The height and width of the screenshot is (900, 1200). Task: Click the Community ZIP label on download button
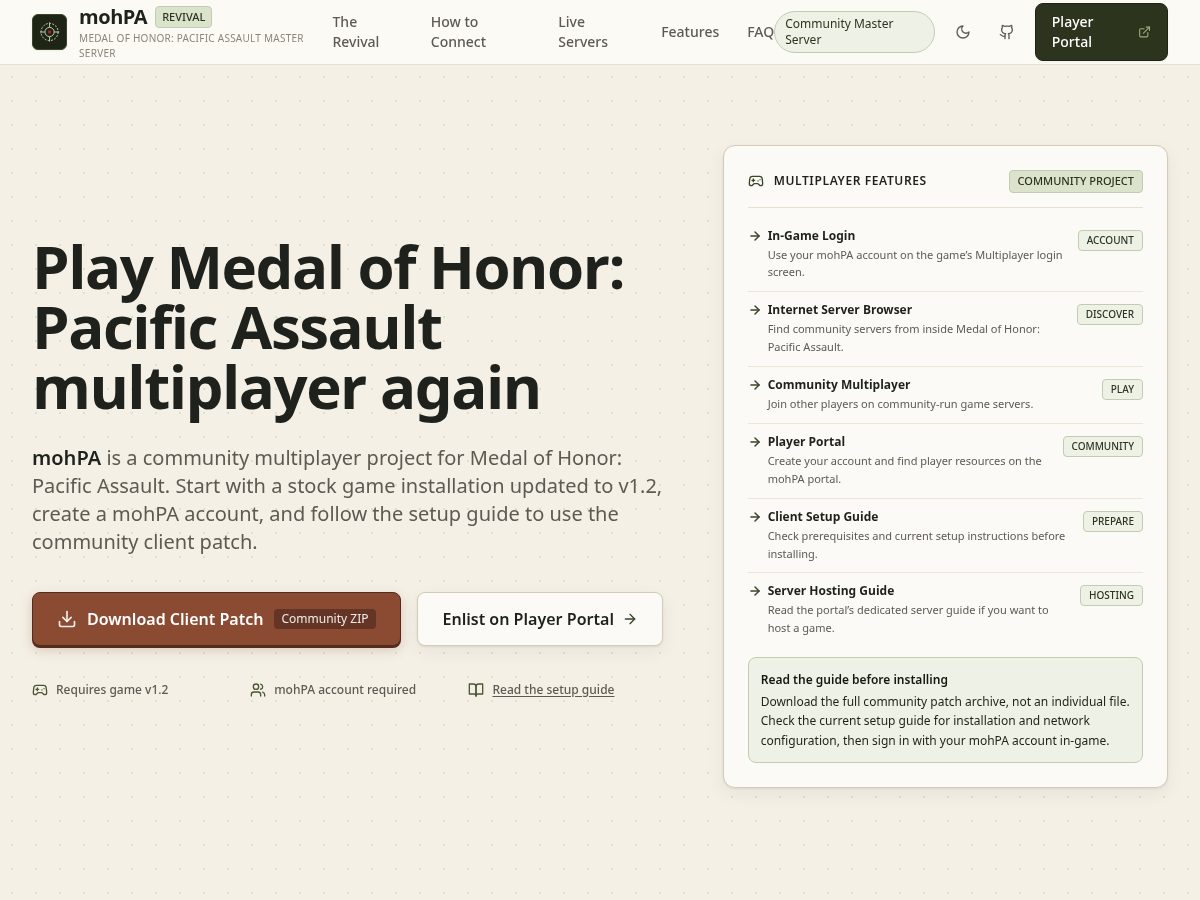(325, 619)
